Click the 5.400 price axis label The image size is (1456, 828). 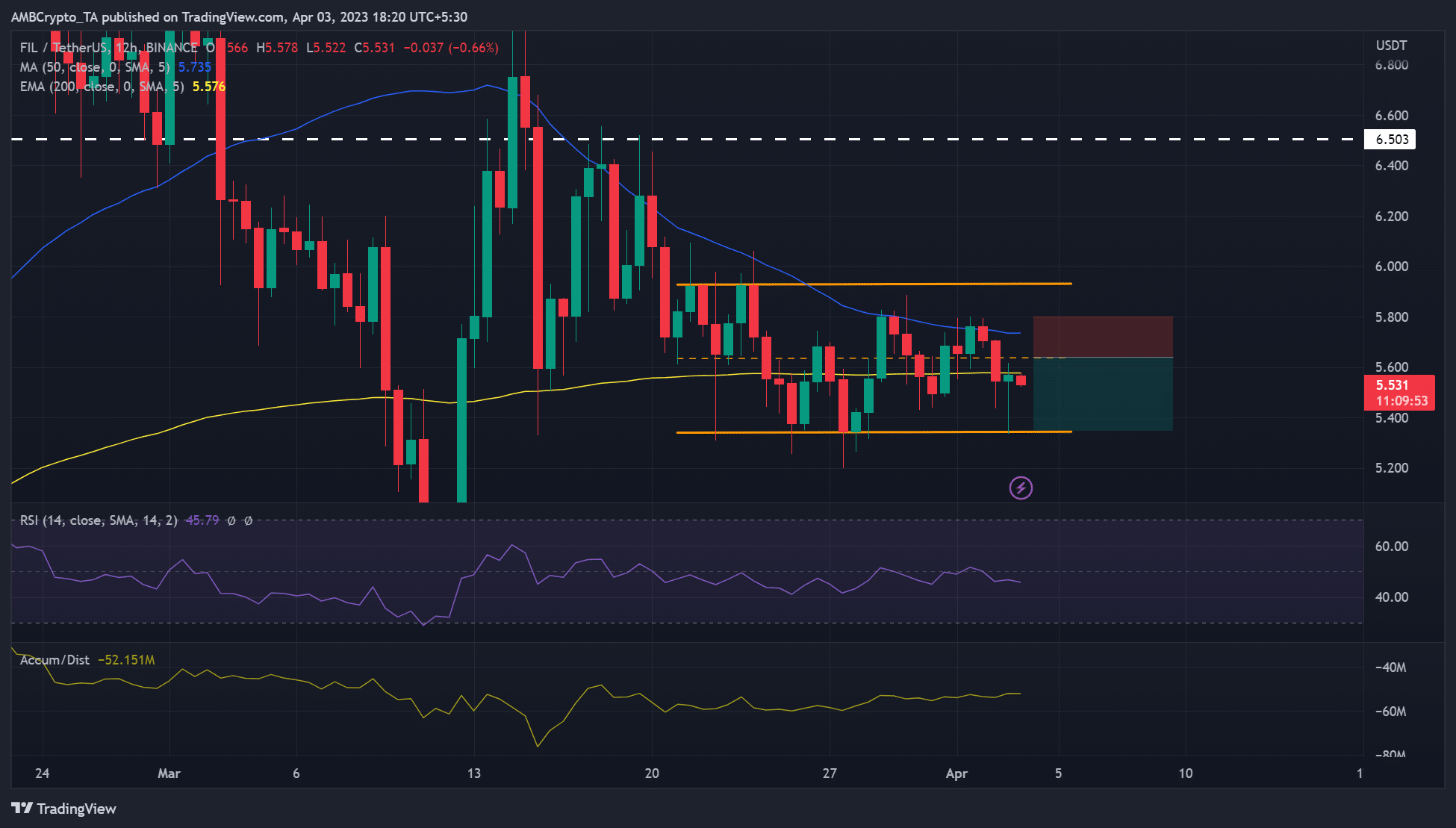pyautogui.click(x=1392, y=418)
